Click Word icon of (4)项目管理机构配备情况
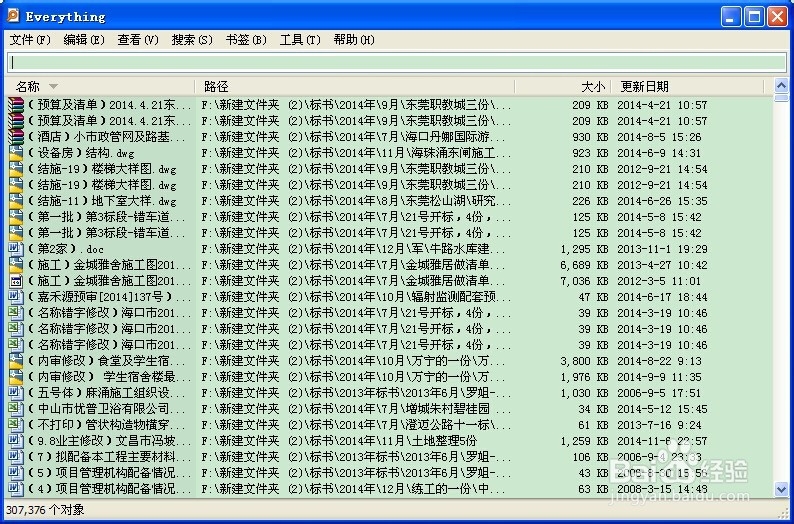Image resolution: width=794 pixels, height=524 pixels. point(16,489)
